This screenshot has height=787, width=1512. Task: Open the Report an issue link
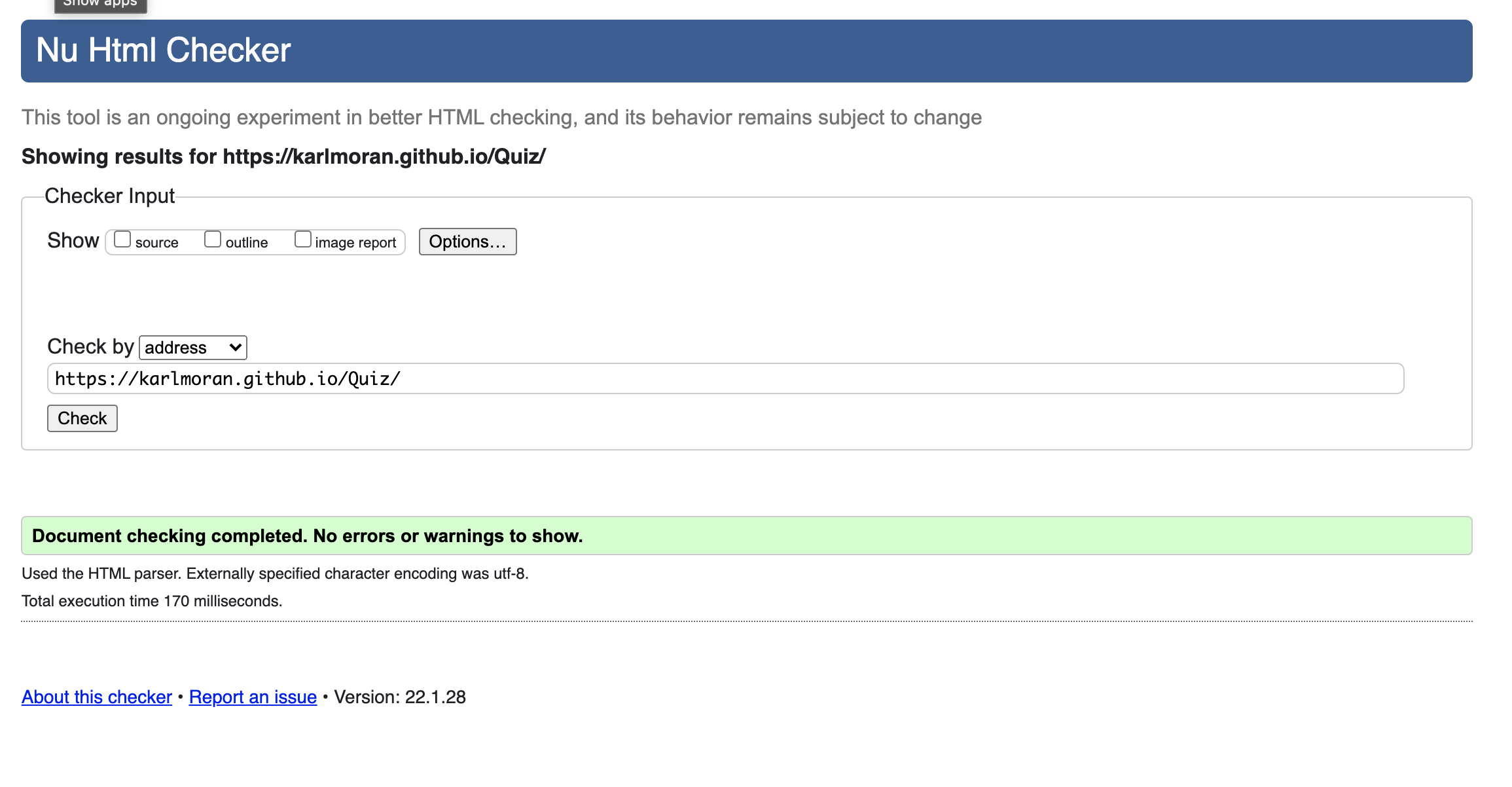253,697
